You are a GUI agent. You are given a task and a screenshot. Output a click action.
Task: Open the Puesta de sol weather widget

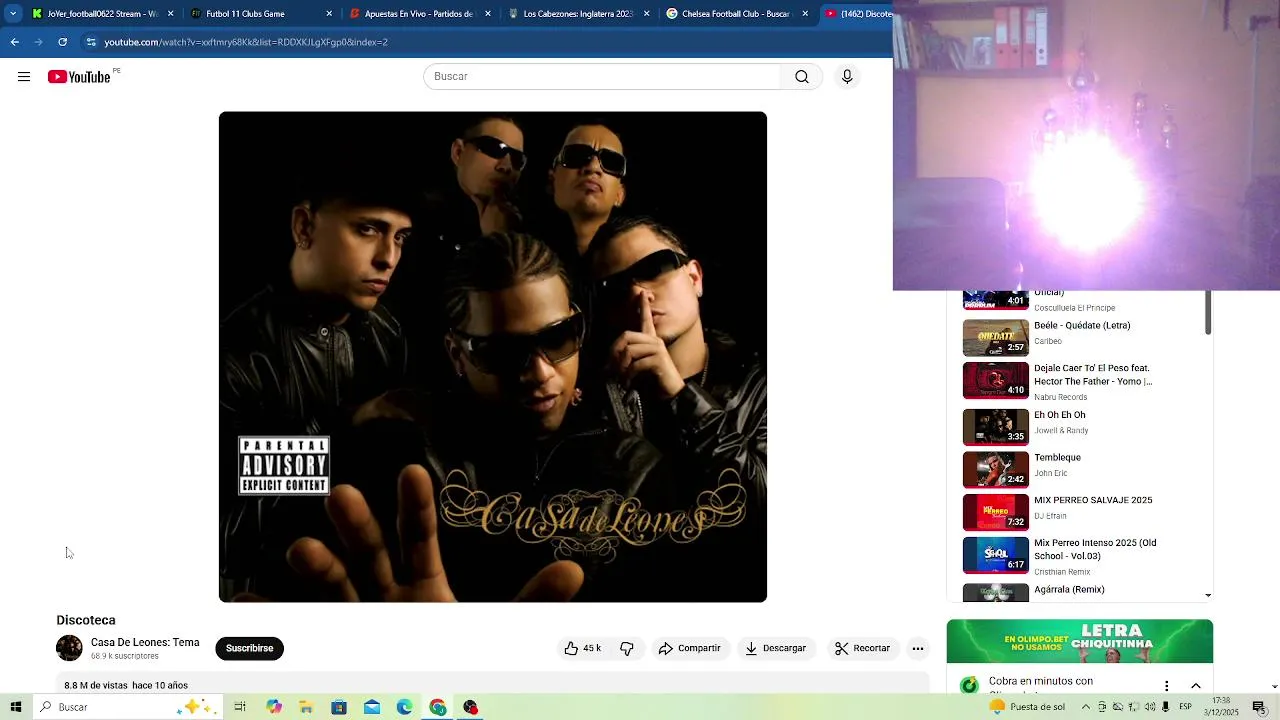[1027, 707]
